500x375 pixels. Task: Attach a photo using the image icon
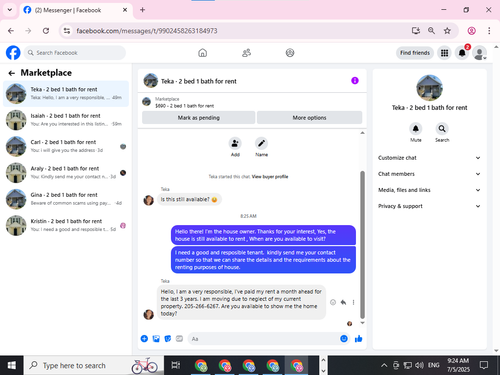[x=156, y=339]
